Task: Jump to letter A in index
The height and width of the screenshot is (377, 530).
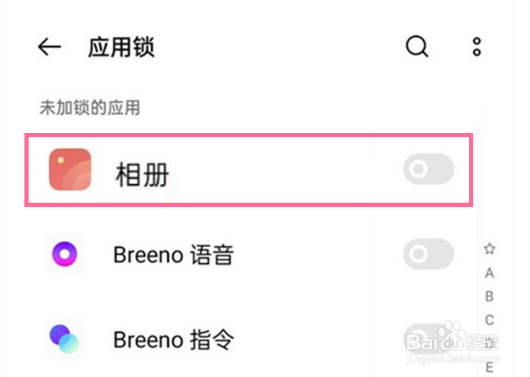Action: coord(489,273)
